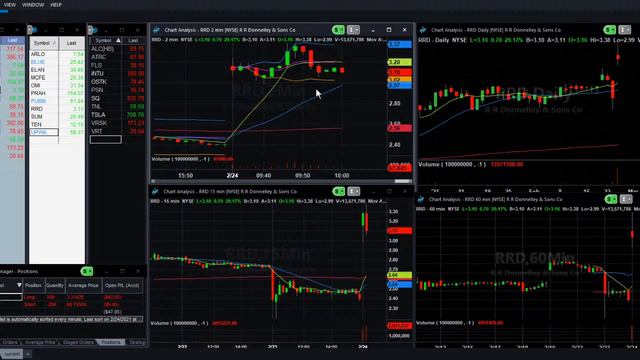Select TEN in the white watchlist
Viewport: 640px width, 360px height.
pos(36,124)
